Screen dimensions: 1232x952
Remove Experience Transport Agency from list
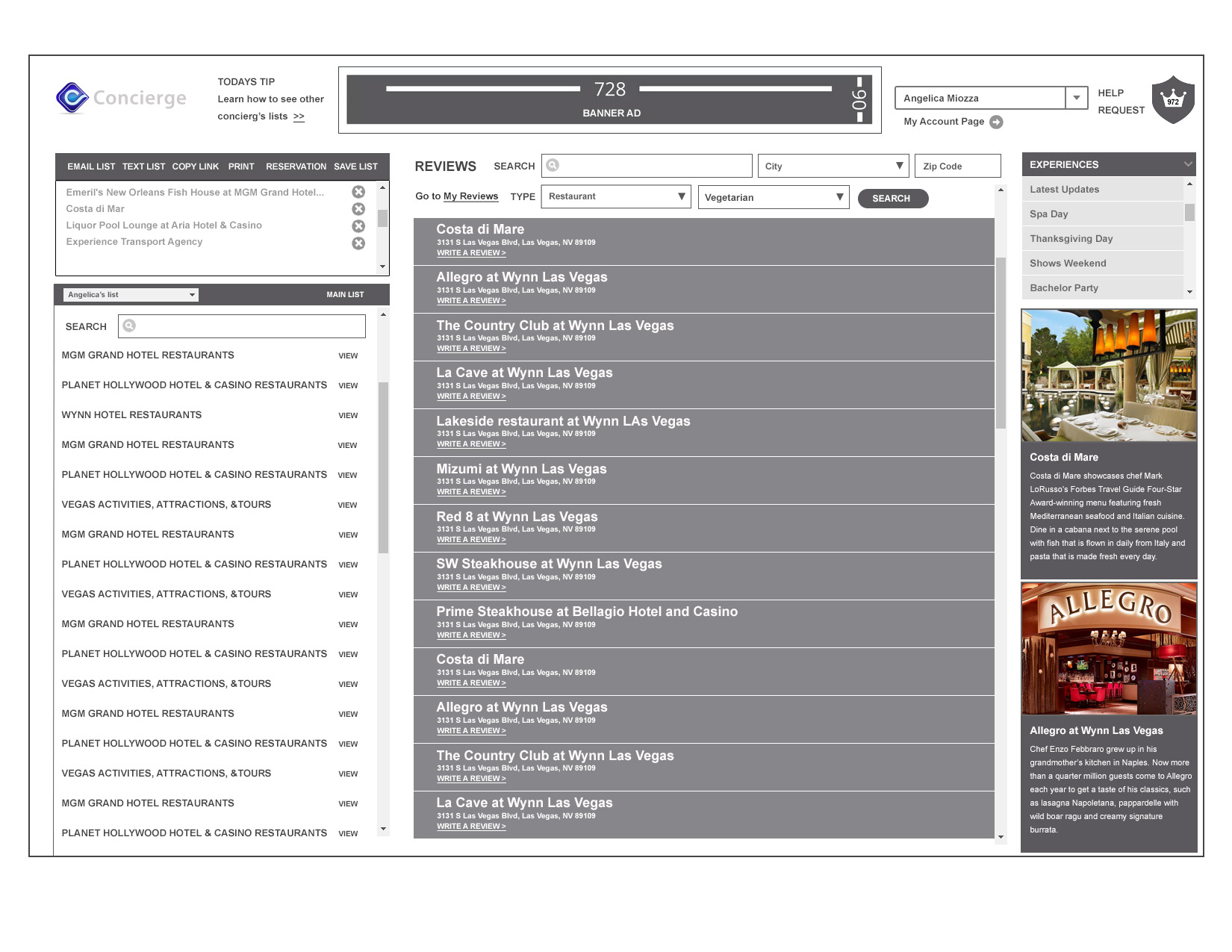coord(358,243)
